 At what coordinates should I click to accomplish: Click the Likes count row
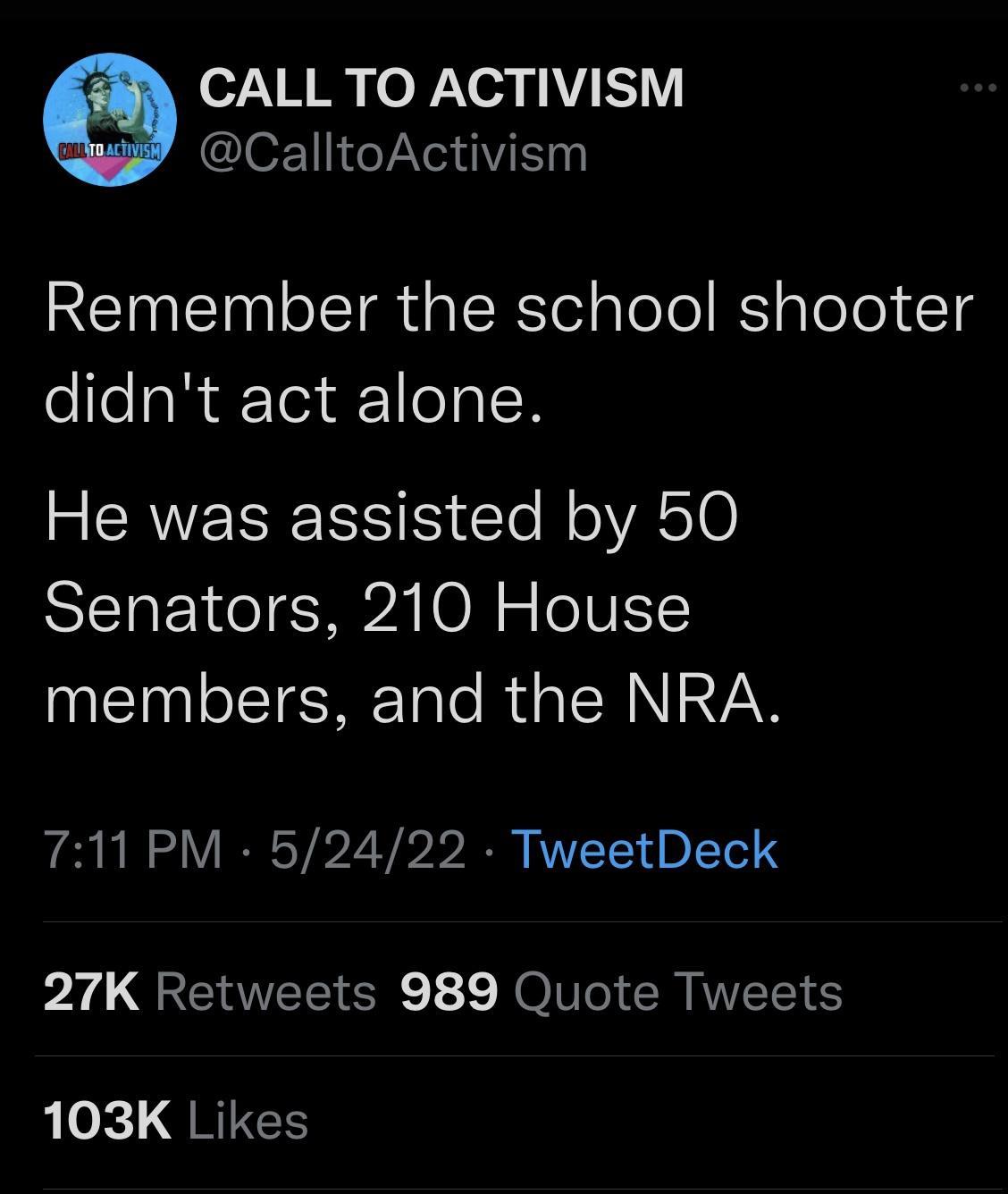[x=177, y=1119]
